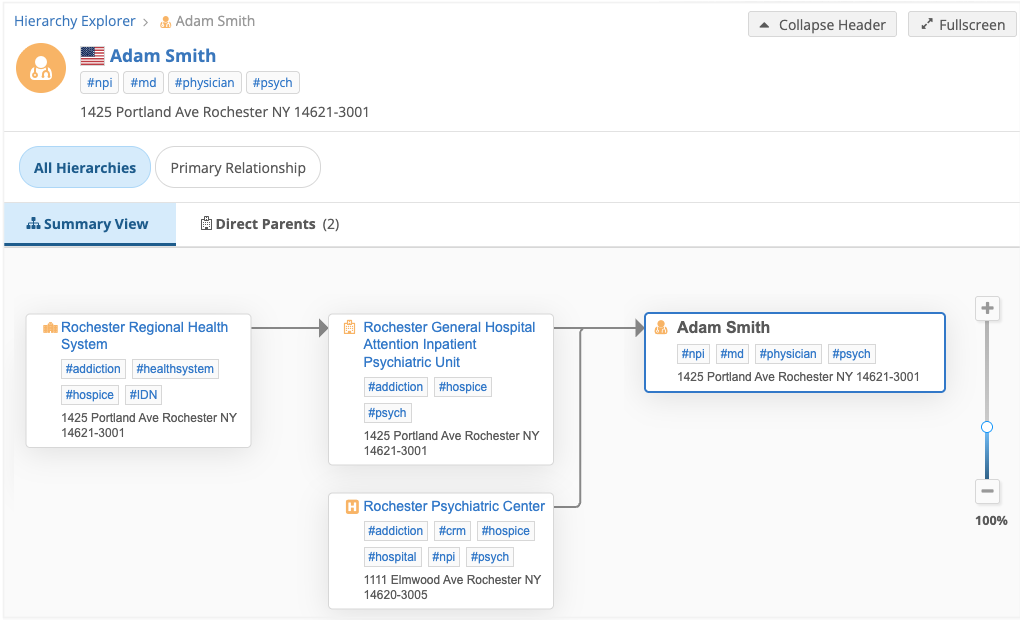Click the zoom slider handle
The width and height of the screenshot is (1020, 622).
pos(987,427)
